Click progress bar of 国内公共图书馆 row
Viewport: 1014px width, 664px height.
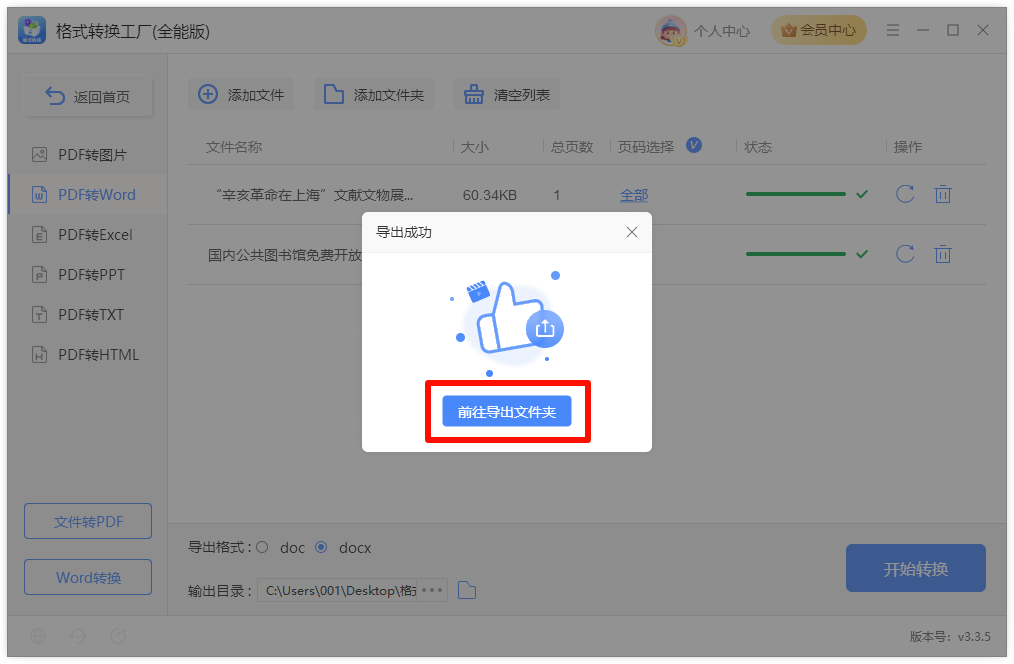click(795, 254)
